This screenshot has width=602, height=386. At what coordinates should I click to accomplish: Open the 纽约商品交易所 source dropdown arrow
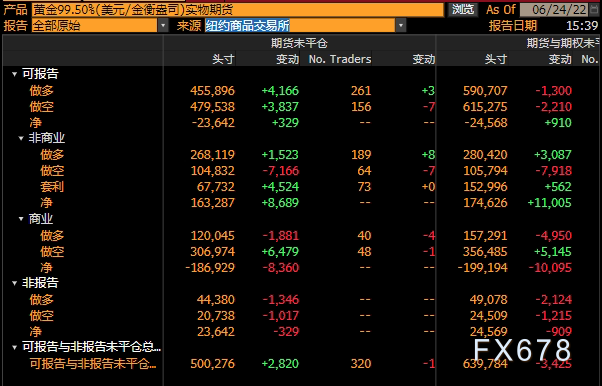tap(401, 26)
